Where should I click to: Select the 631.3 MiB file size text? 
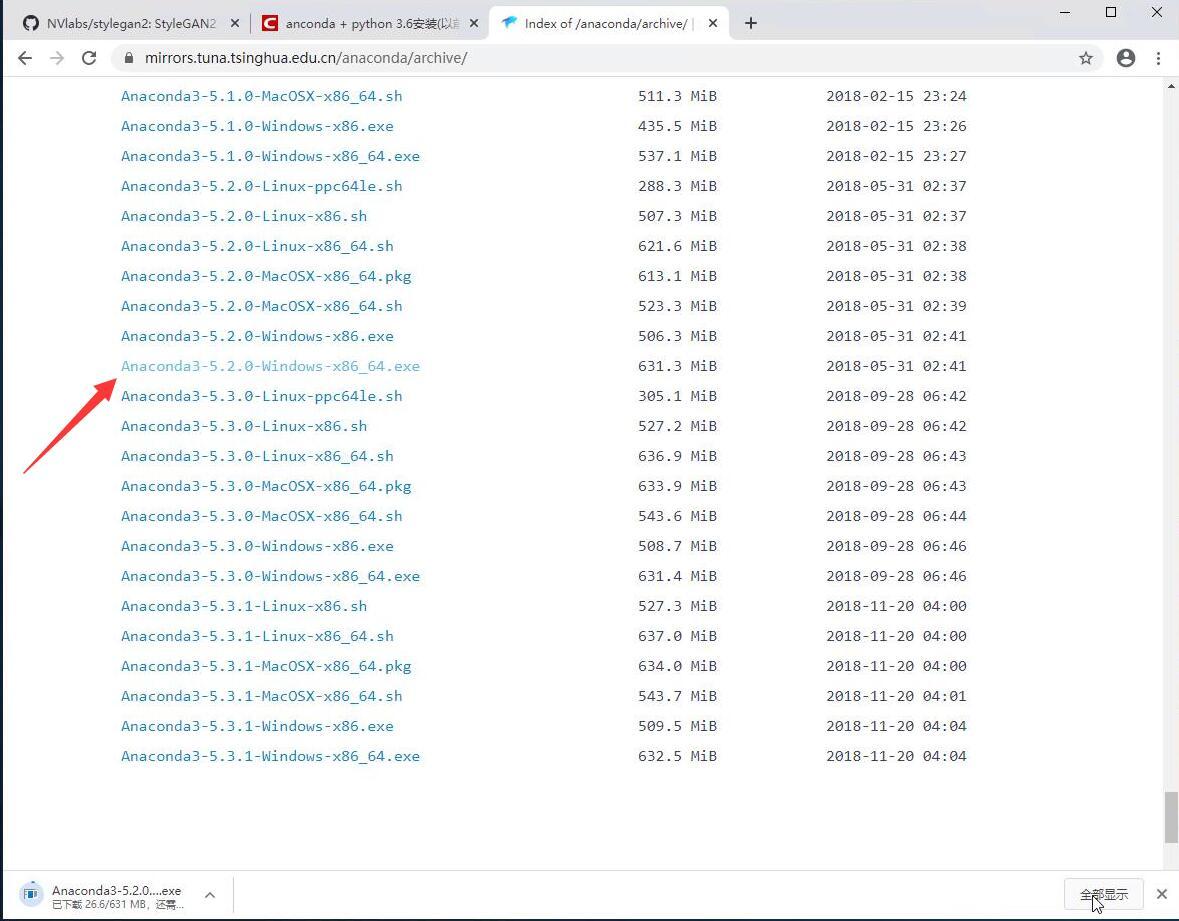[677, 366]
